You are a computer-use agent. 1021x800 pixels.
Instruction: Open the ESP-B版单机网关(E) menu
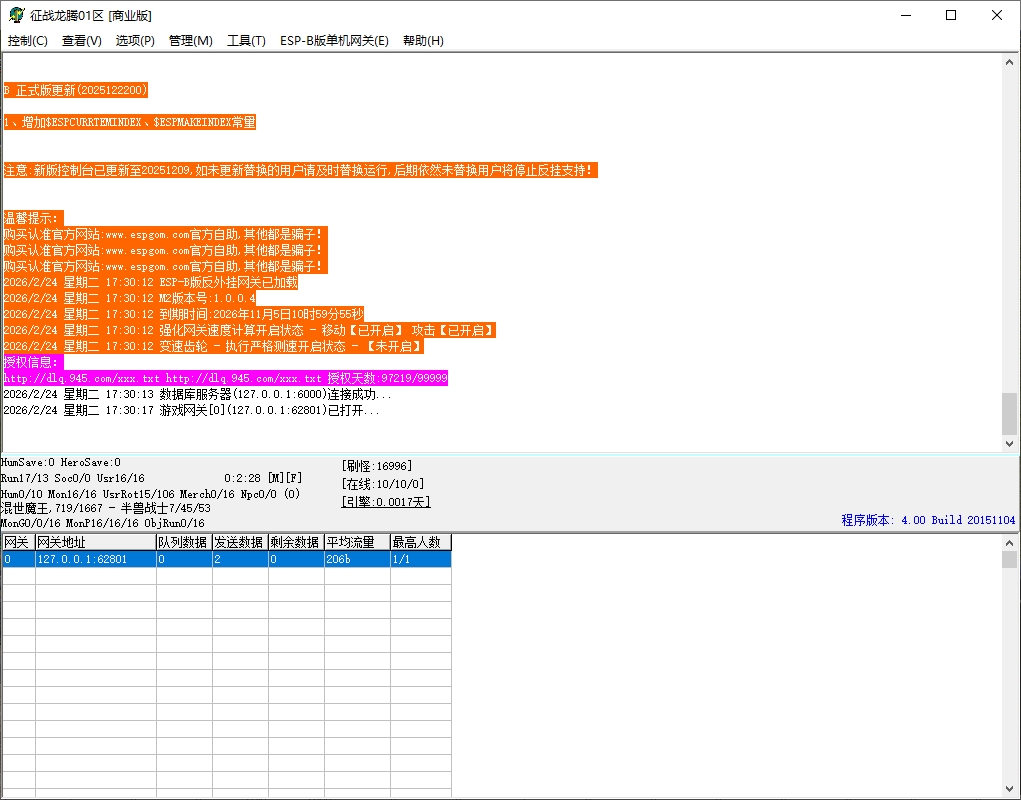pyautogui.click(x=334, y=41)
